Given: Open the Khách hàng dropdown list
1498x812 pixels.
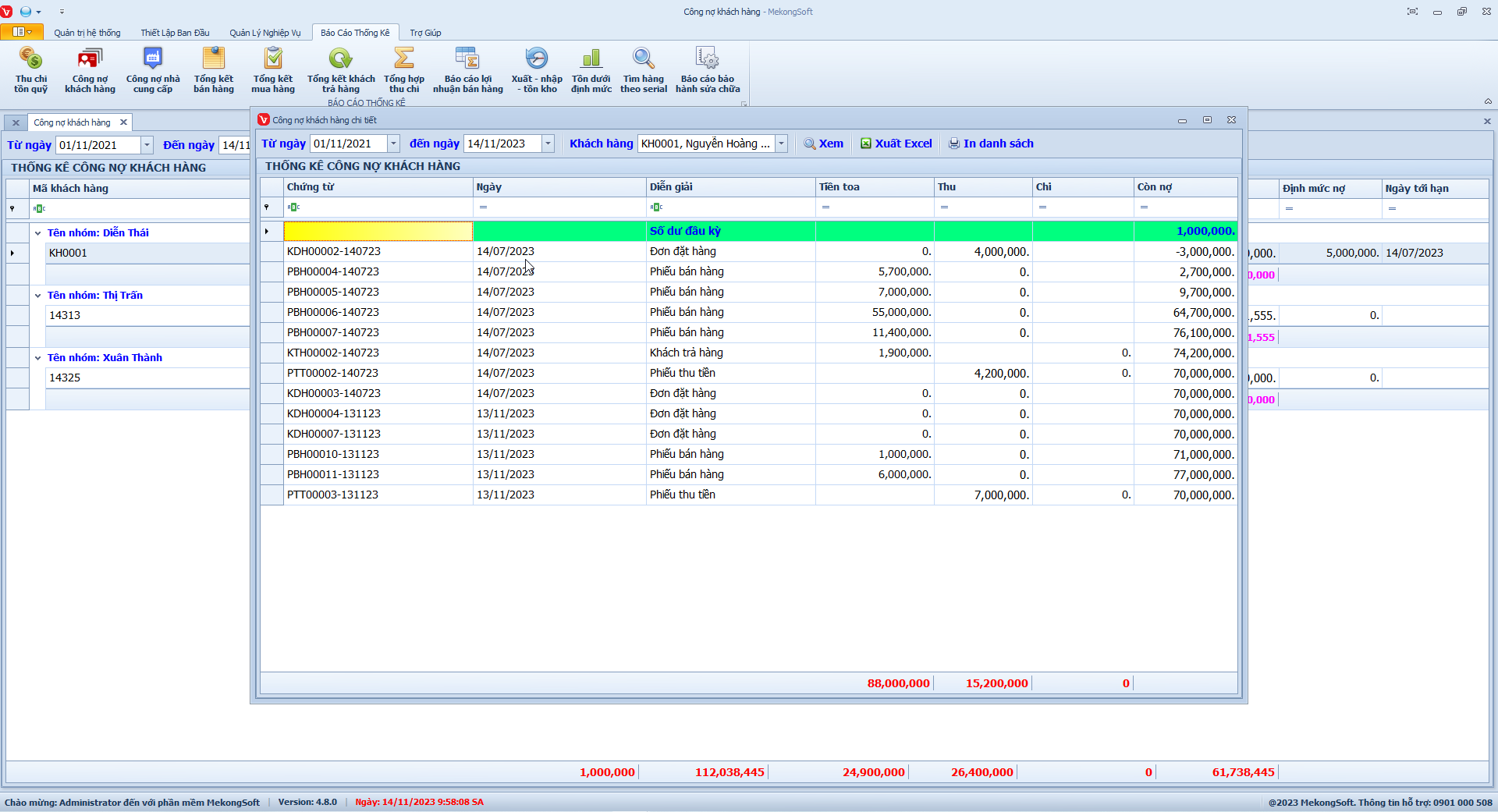Looking at the screenshot, I should [781, 144].
